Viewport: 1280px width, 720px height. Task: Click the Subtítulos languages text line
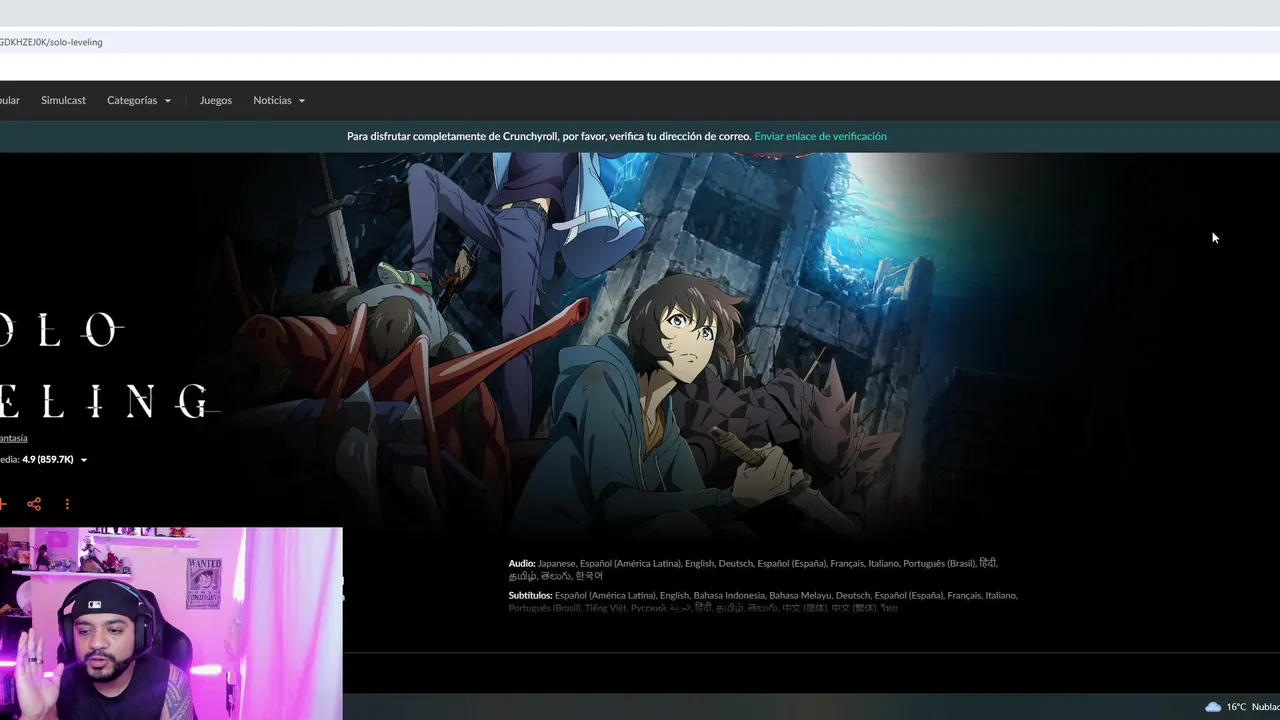[x=763, y=601]
